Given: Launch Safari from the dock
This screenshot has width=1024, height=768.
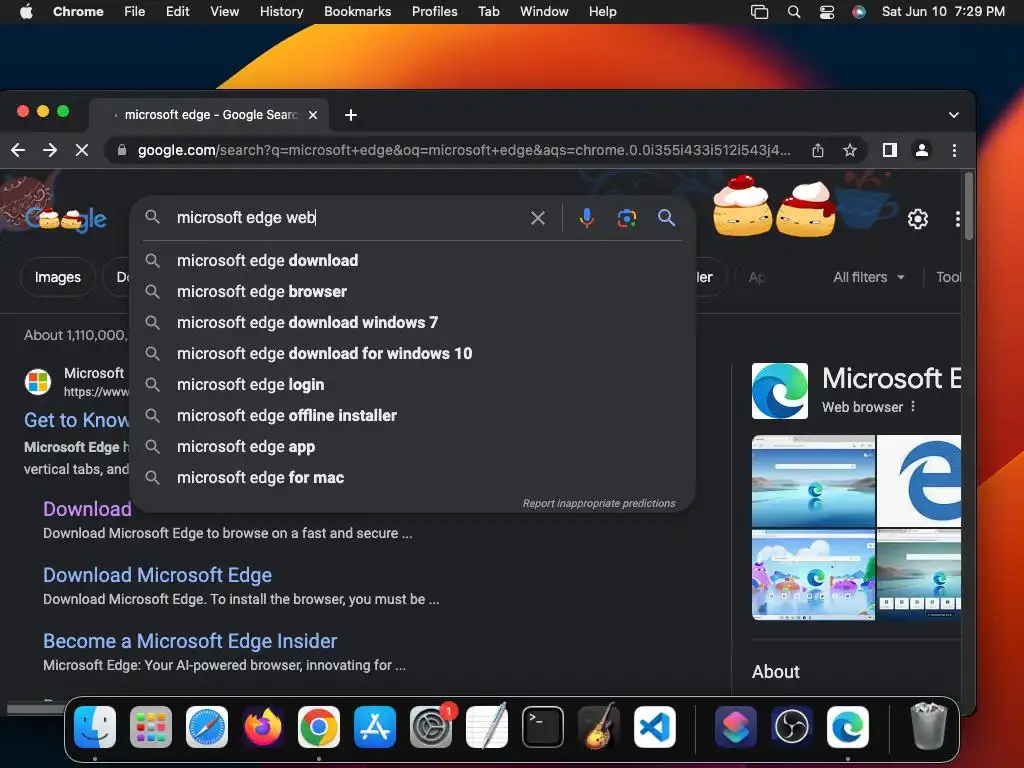Looking at the screenshot, I should point(207,727).
